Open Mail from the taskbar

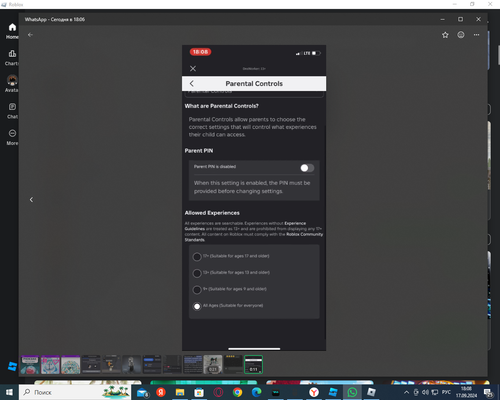[x=142, y=393]
